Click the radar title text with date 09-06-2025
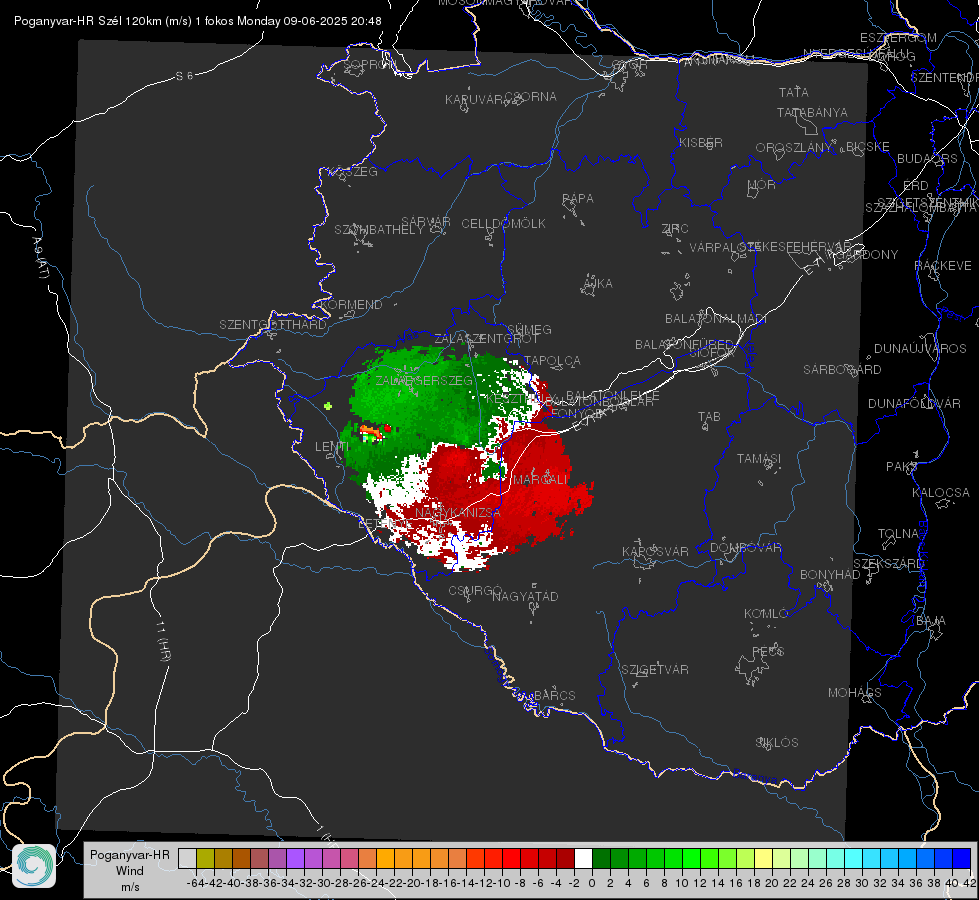Screen dimensions: 979x900 197,21
